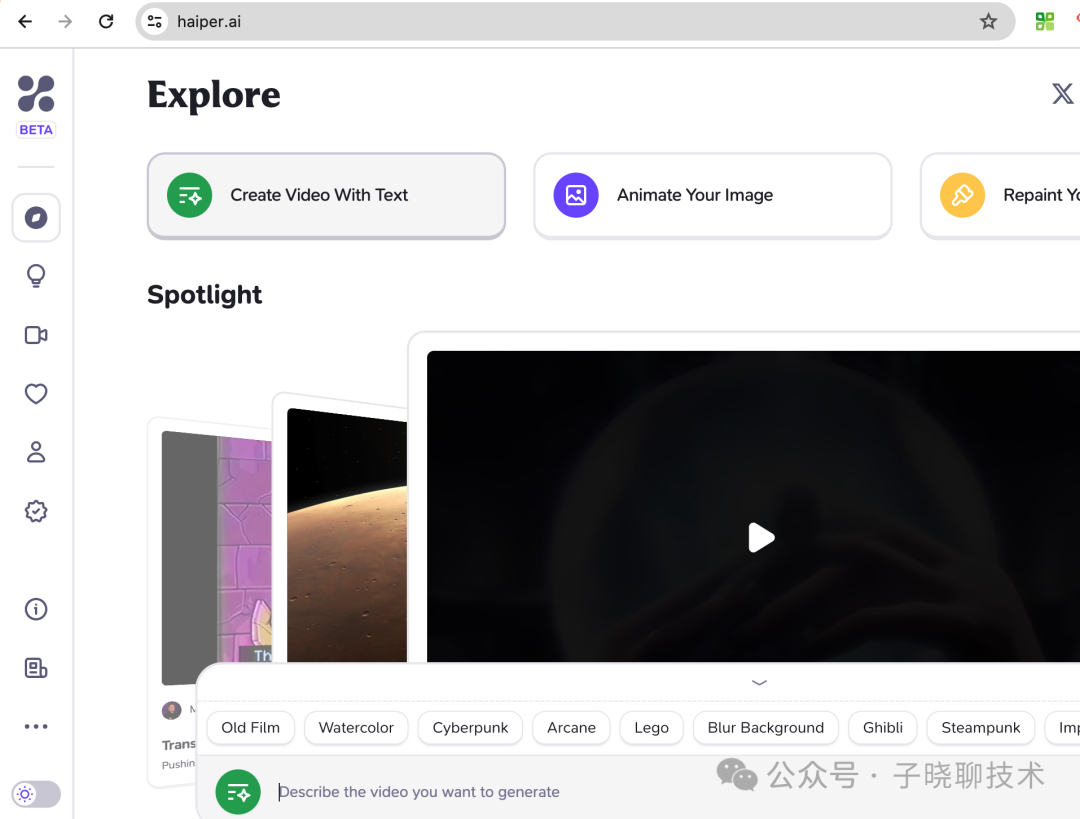The width and height of the screenshot is (1080, 819).
Task: Select the Lego style chip
Action: click(652, 728)
